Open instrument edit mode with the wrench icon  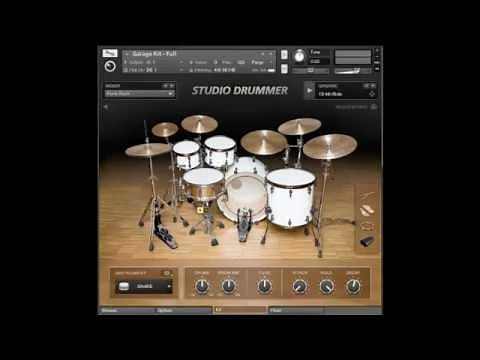pyautogui.click(x=110, y=53)
